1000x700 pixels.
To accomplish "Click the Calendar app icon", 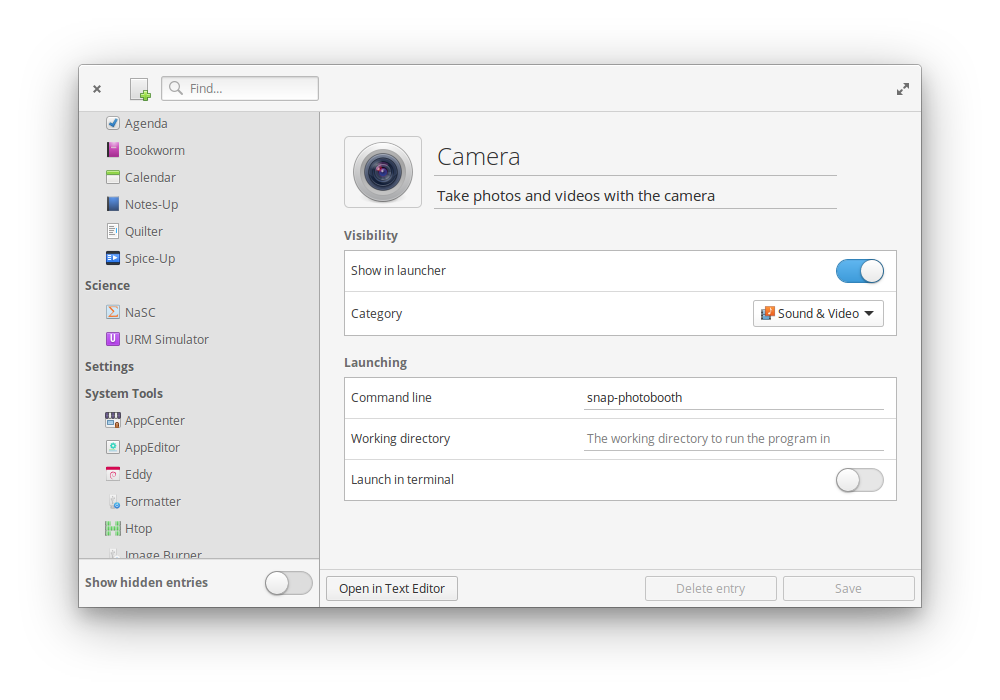I will 113,177.
